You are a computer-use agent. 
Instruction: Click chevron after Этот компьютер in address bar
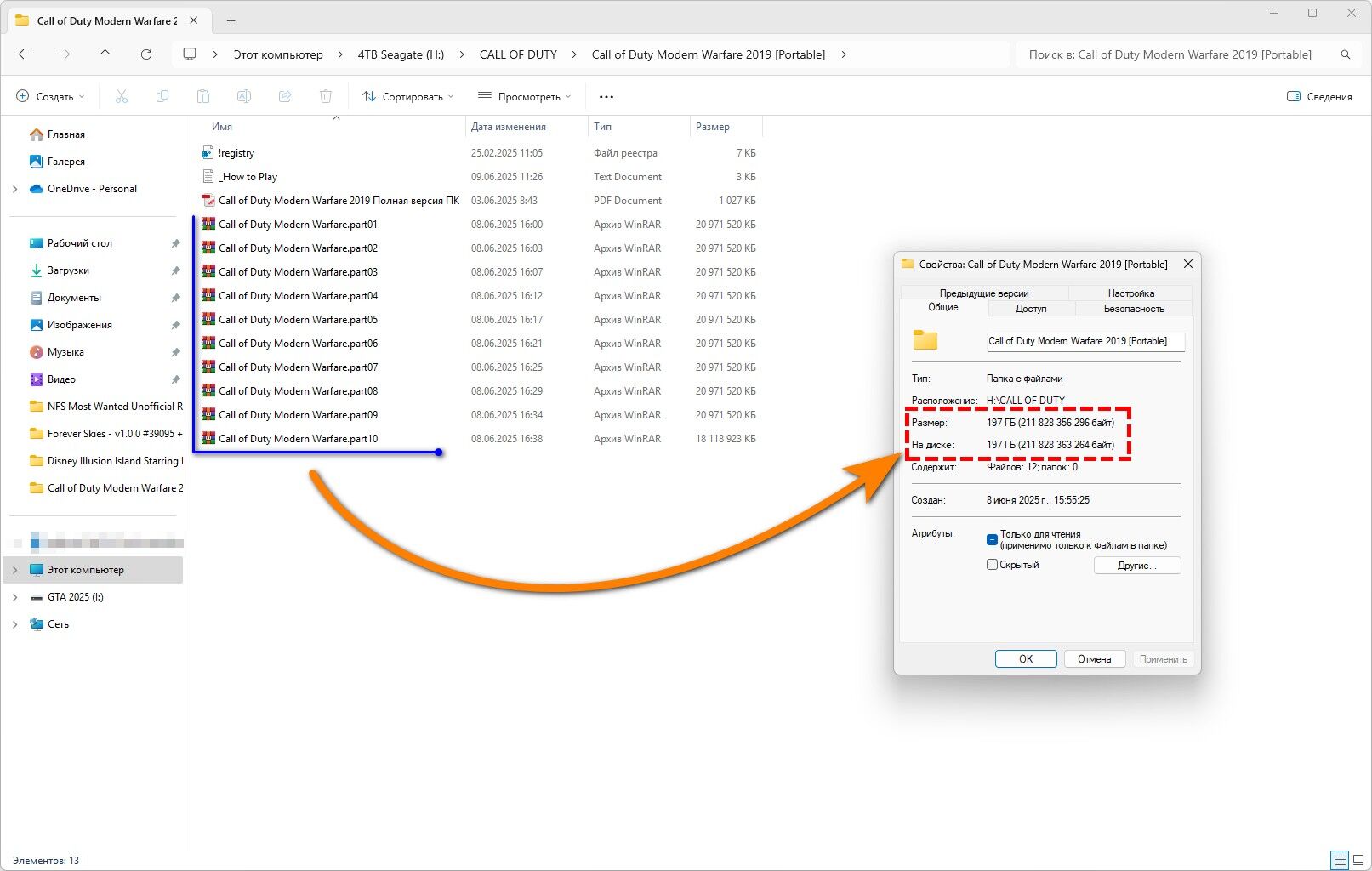coord(340,54)
